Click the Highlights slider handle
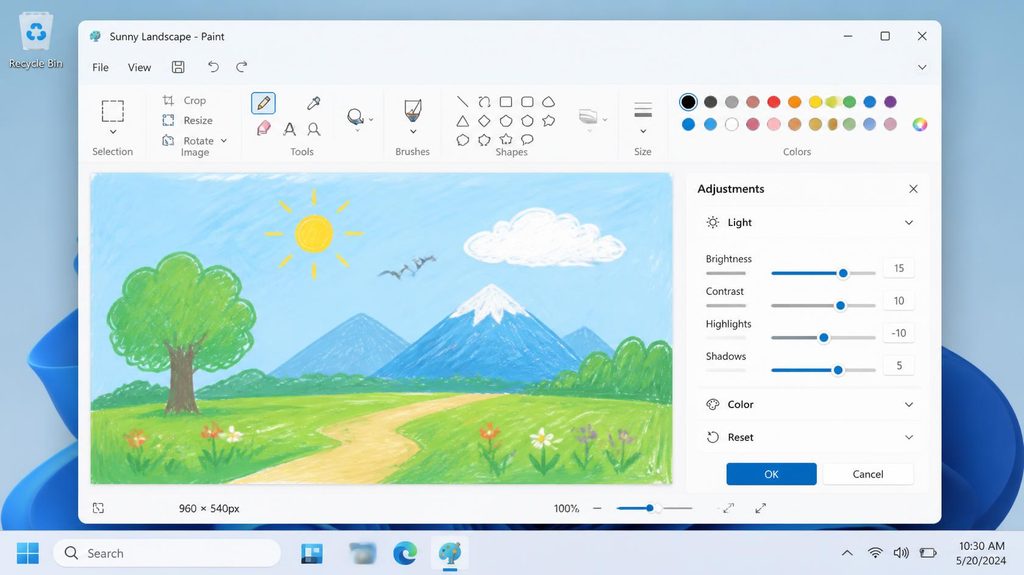The image size is (1024, 575). point(824,337)
